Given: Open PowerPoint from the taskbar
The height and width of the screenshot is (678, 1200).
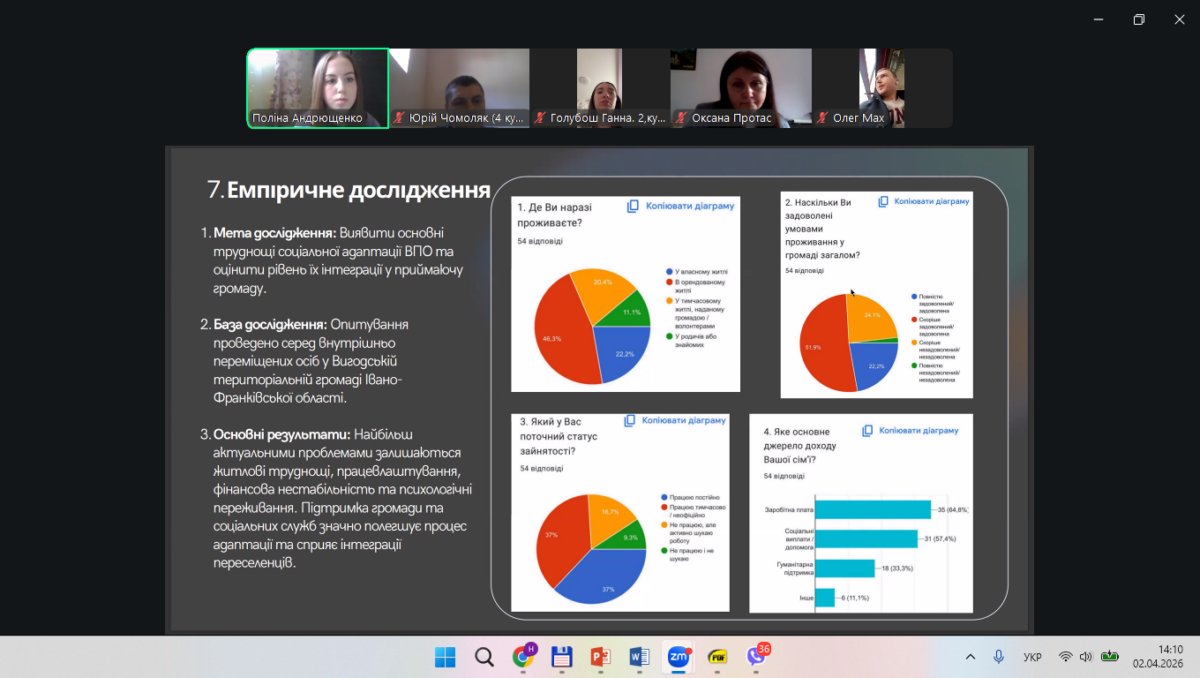Looking at the screenshot, I should tap(600, 657).
